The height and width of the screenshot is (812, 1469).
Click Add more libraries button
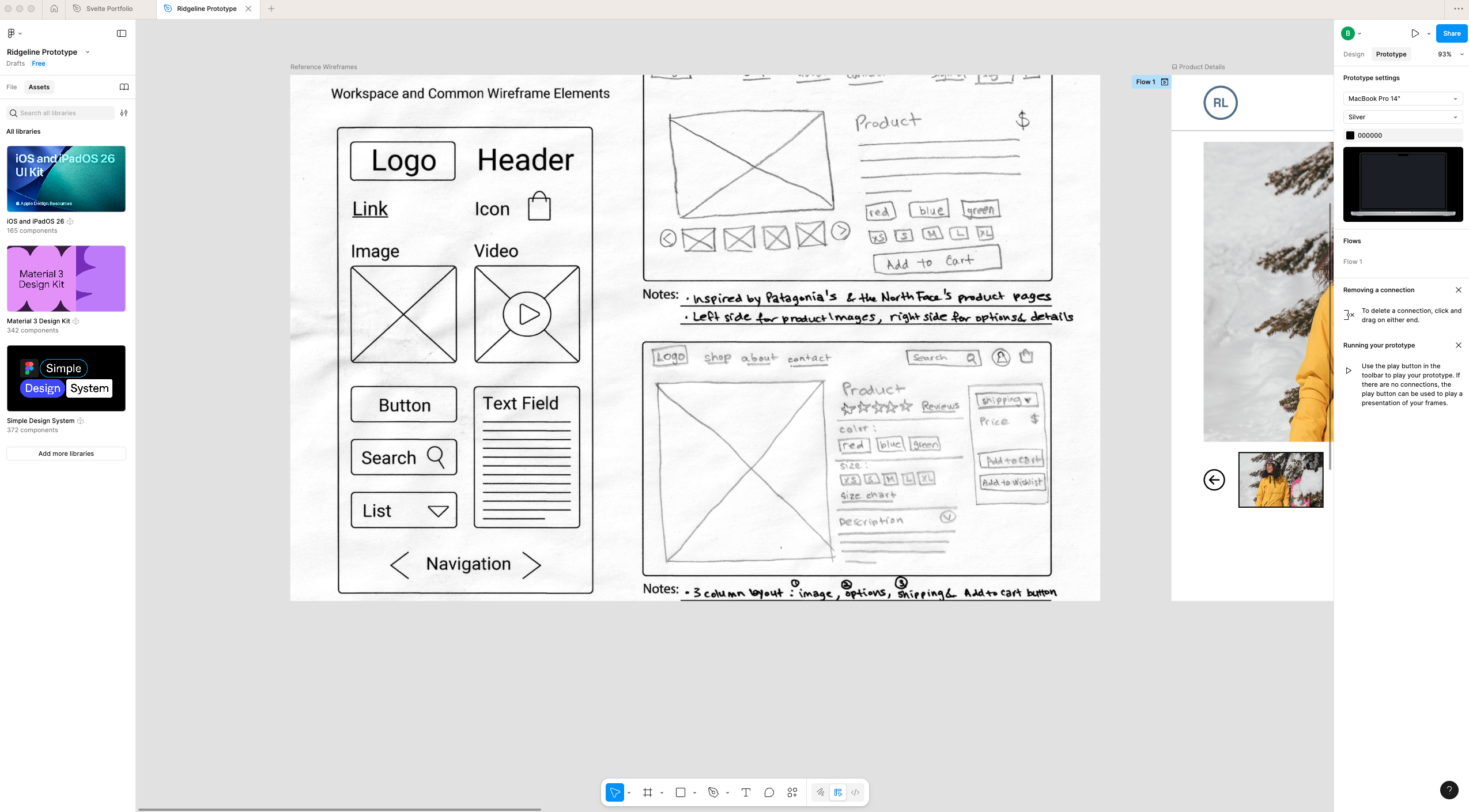point(66,454)
